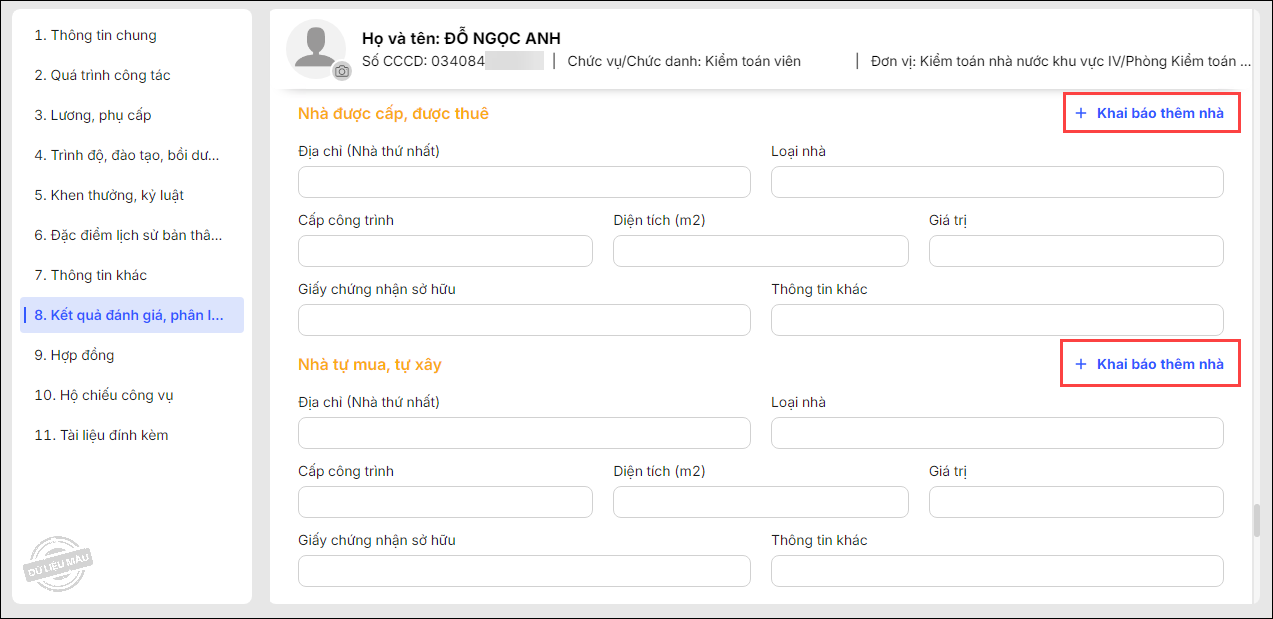Click the vertical scrollbar thumb on the right
Screen dimensions: 1273x619
(1259, 521)
